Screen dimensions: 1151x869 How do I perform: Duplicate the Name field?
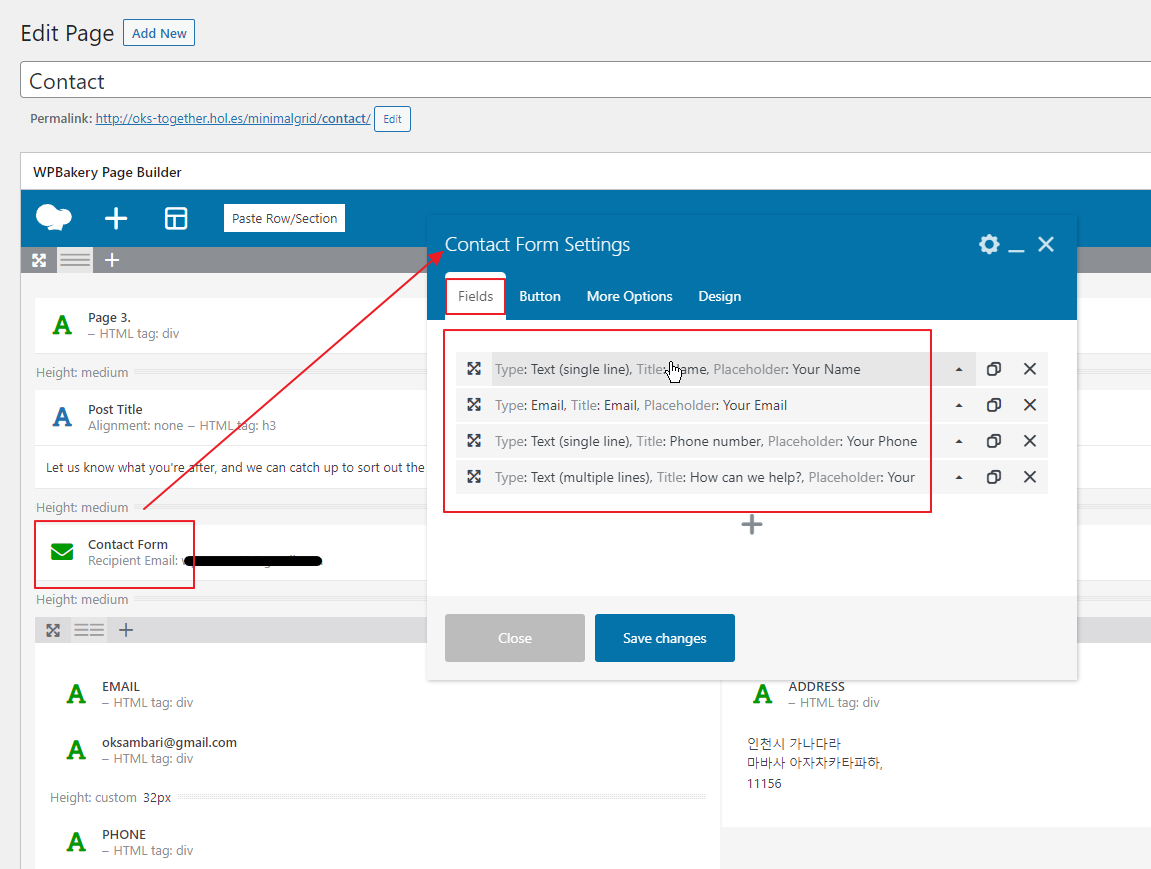point(994,368)
